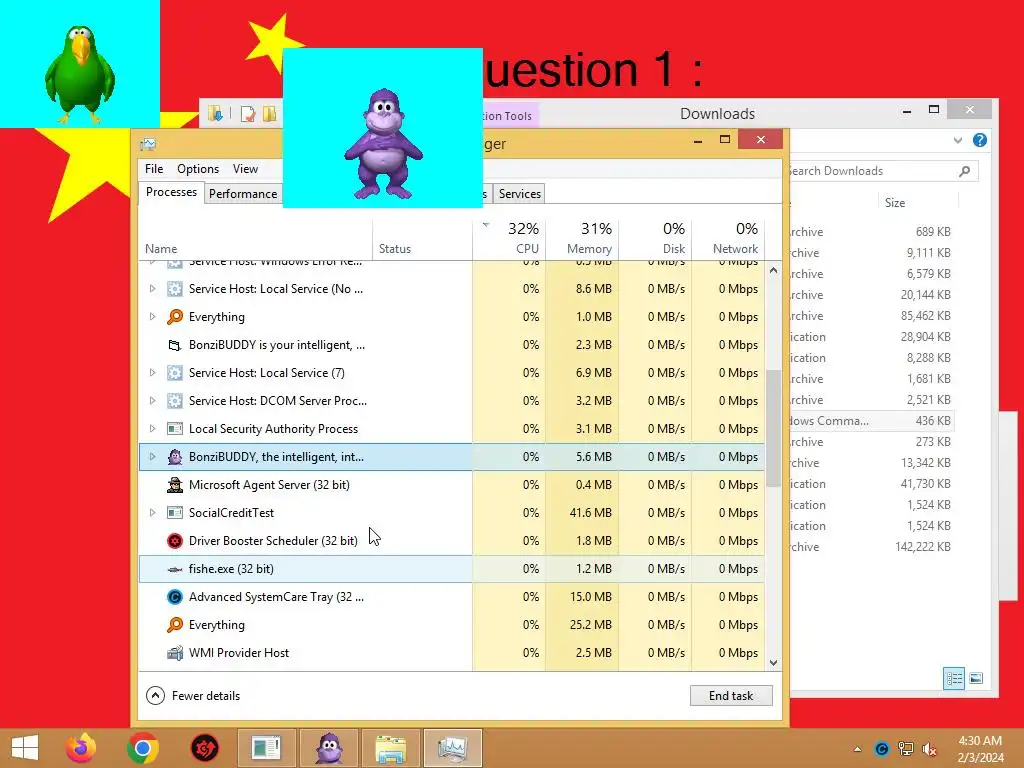1024x768 pixels.
Task: Open File Explorer taskbar button
Action: [x=391, y=748]
